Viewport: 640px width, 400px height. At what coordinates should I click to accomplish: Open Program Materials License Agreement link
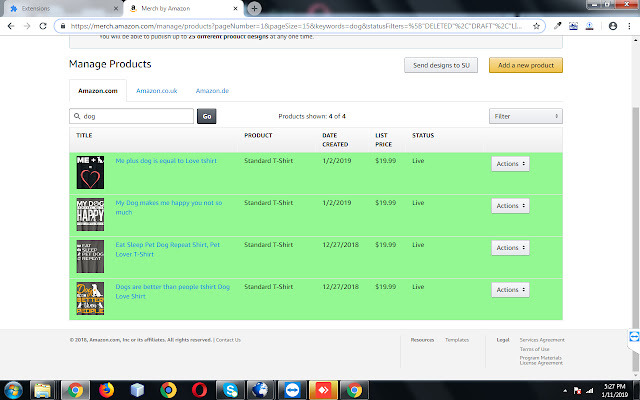pos(541,360)
